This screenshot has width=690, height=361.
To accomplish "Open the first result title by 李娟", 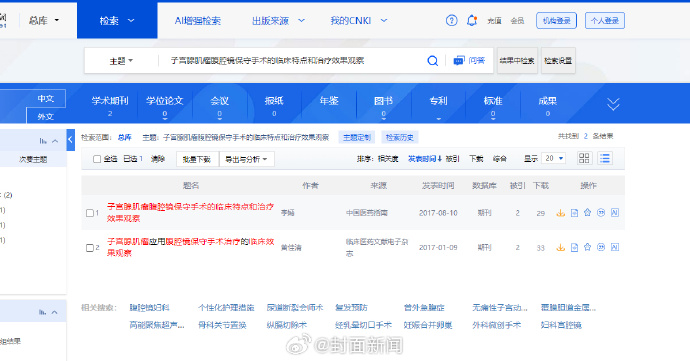I will (190, 212).
